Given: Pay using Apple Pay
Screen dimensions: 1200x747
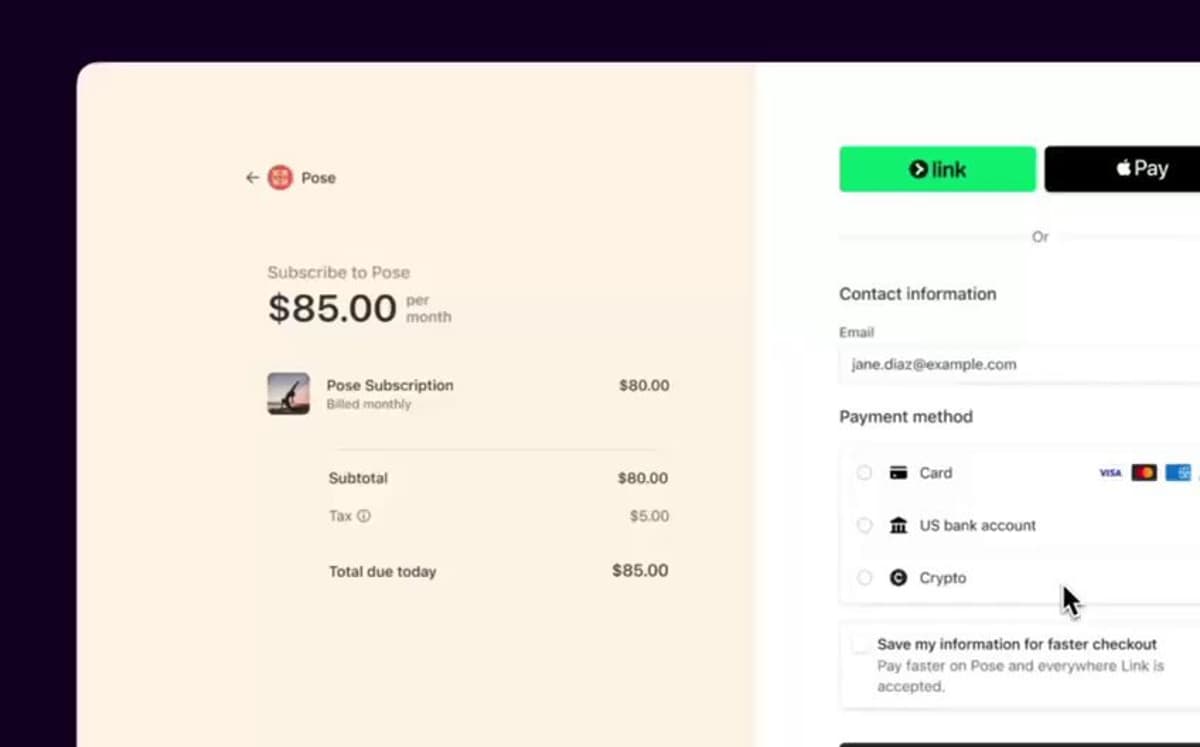Looking at the screenshot, I should [x=1140, y=168].
